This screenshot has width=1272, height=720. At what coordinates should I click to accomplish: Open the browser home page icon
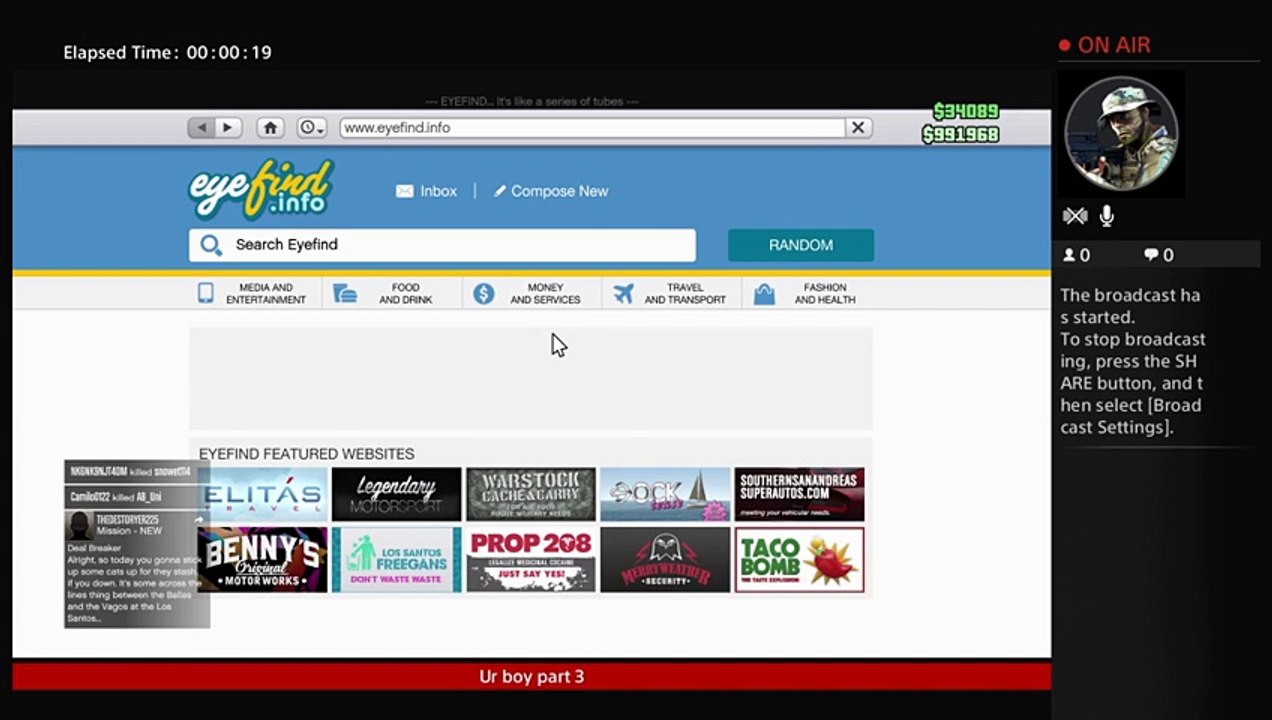(270, 128)
